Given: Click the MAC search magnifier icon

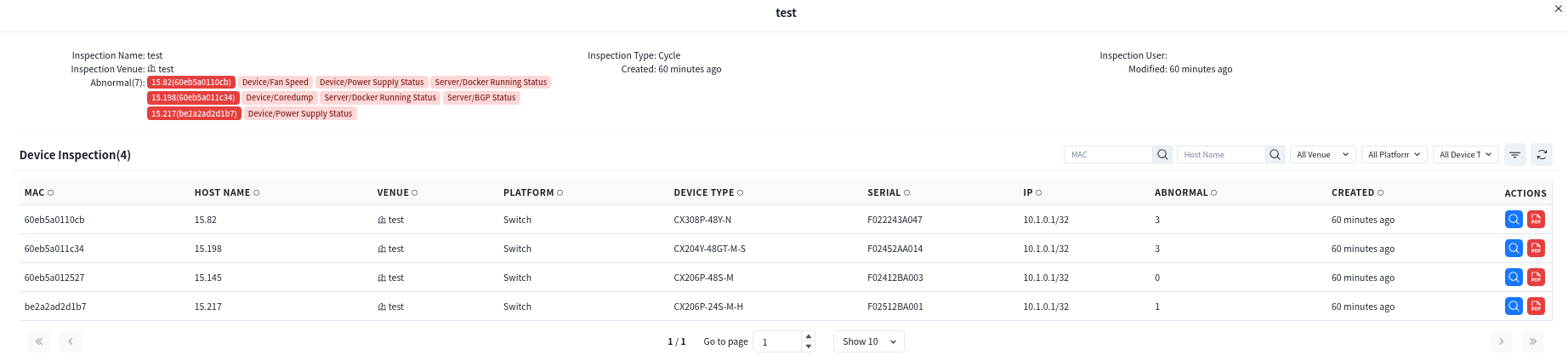Looking at the screenshot, I should pyautogui.click(x=1162, y=155).
